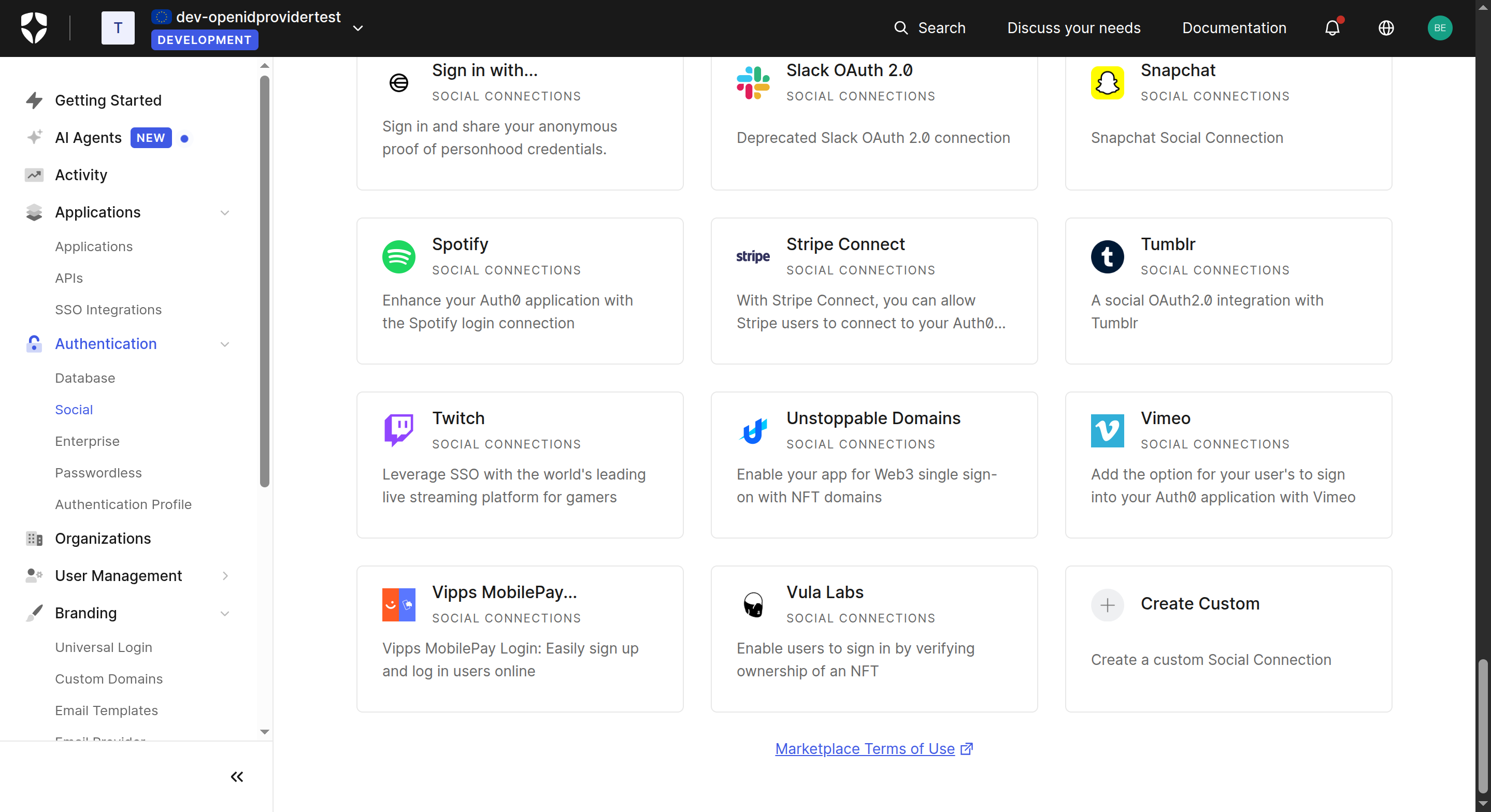
Task: Expand the User Management section
Action: [224, 575]
